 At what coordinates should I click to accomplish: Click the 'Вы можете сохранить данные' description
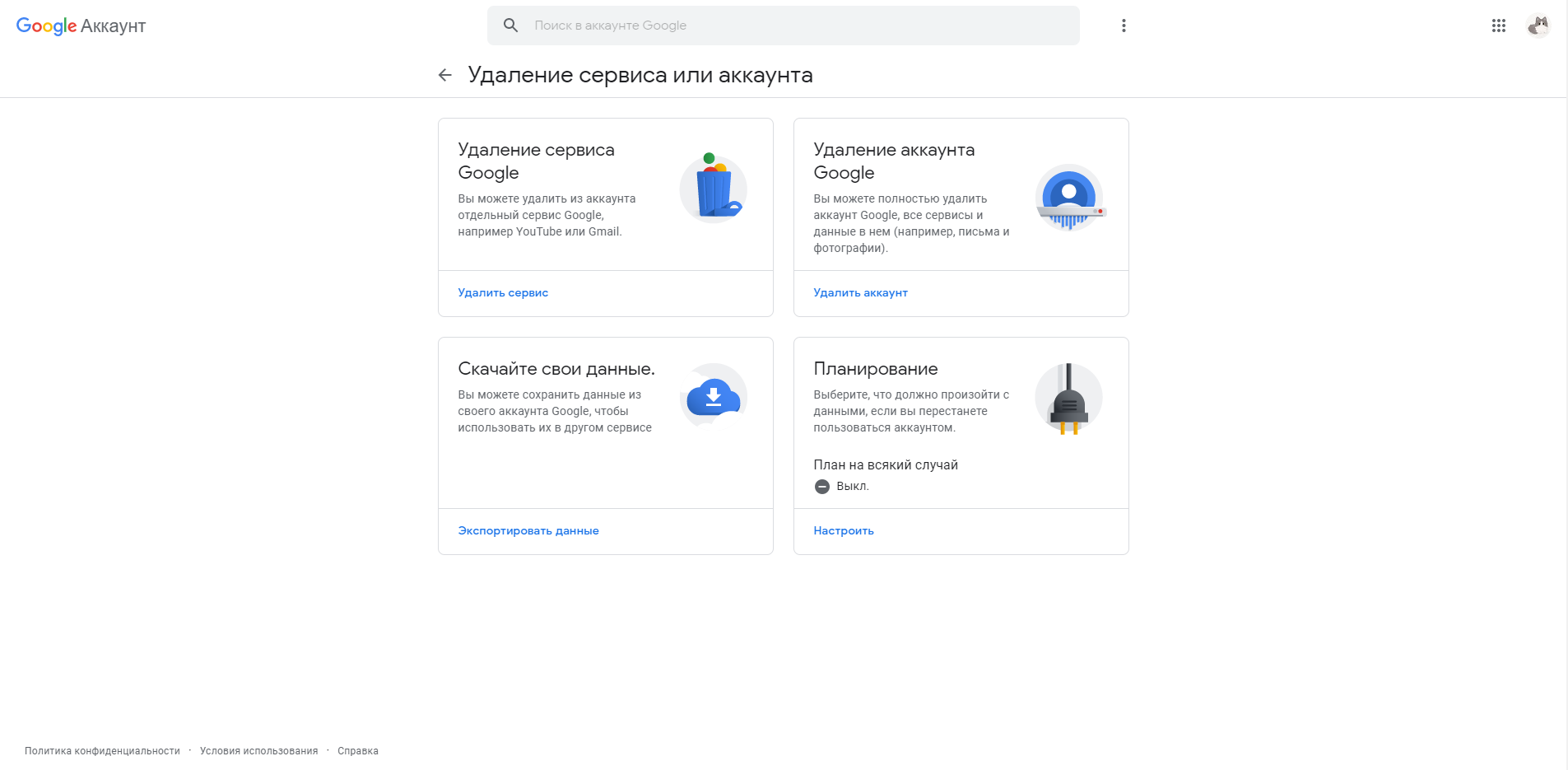coord(555,411)
